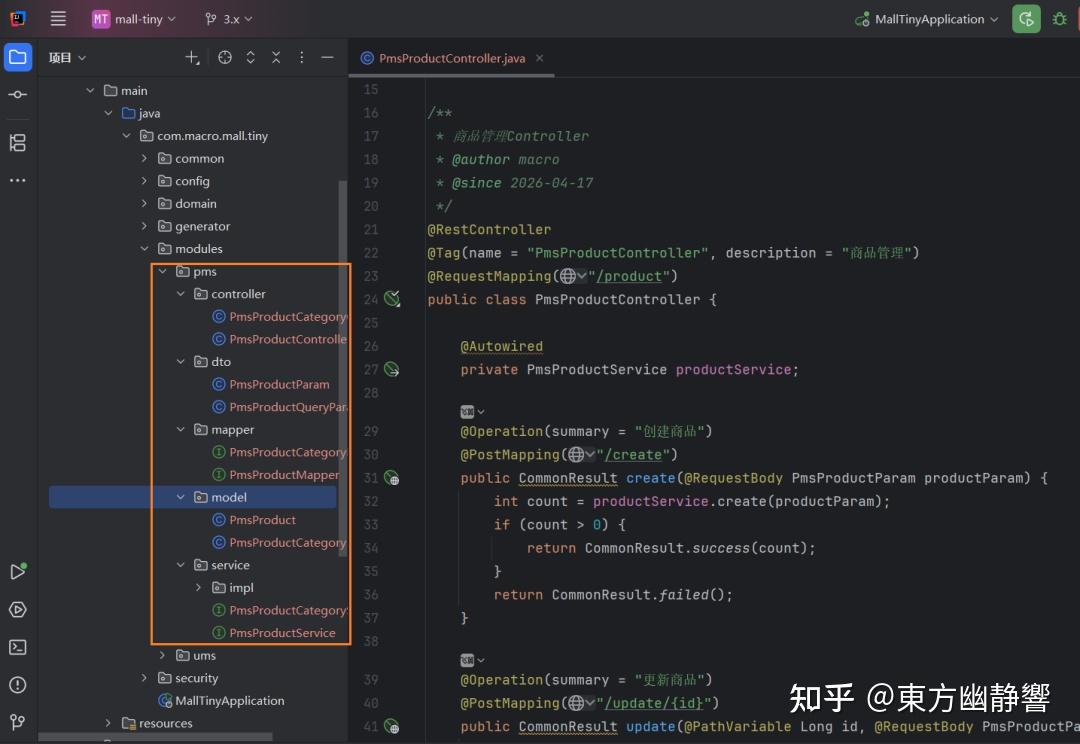Switch to PmsProductController.java tab
The image size is (1080, 744).
pyautogui.click(x=452, y=59)
